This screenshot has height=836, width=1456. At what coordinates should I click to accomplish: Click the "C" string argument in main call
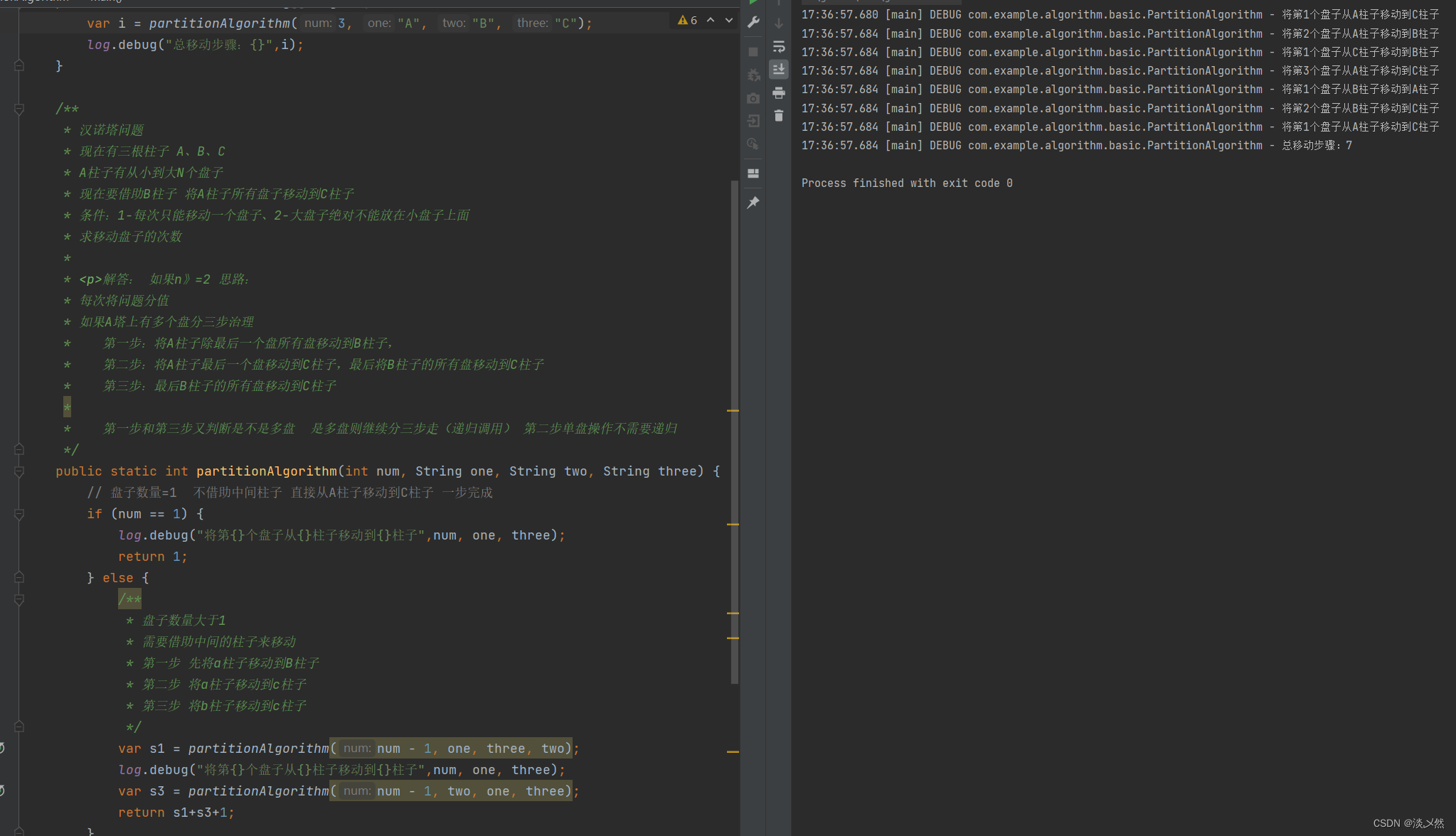pyautogui.click(x=565, y=23)
